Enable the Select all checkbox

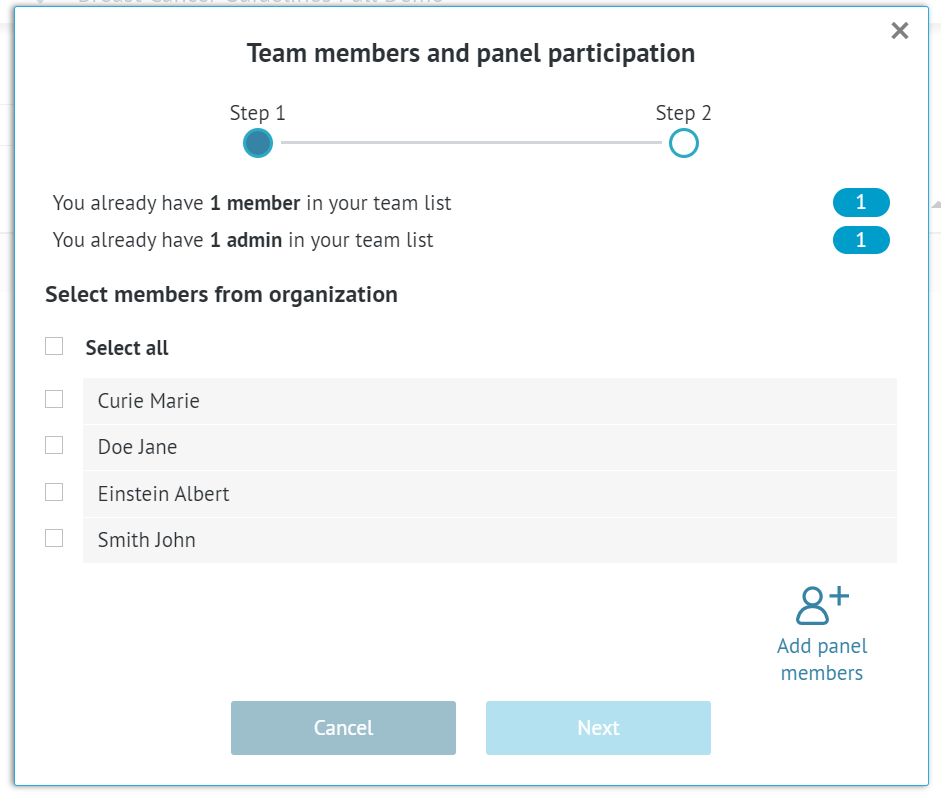coord(54,345)
